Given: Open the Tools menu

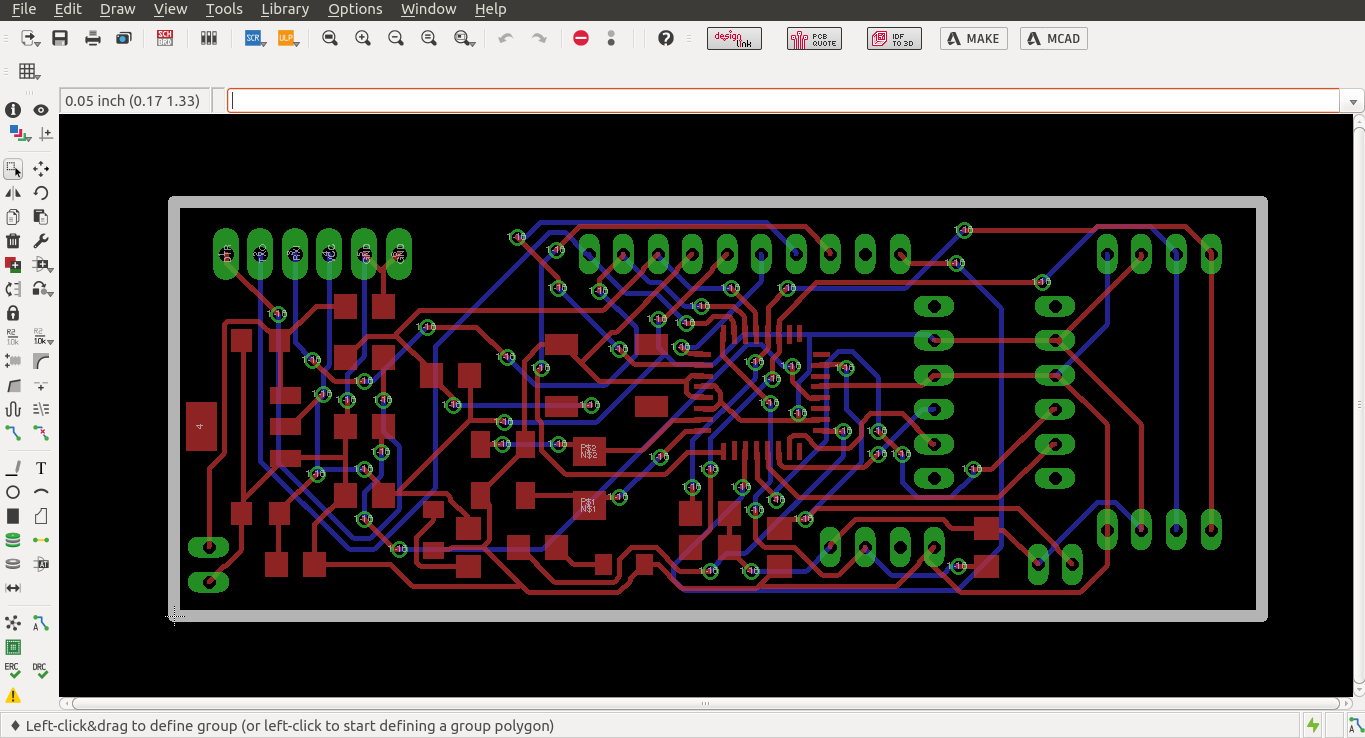Looking at the screenshot, I should pos(223,9).
